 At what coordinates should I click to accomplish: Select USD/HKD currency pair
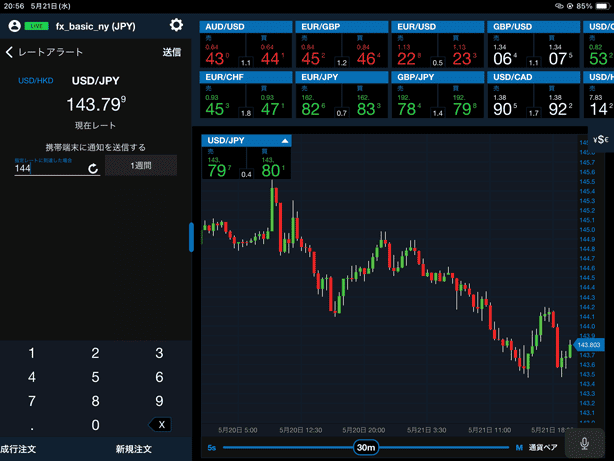[x=36, y=81]
